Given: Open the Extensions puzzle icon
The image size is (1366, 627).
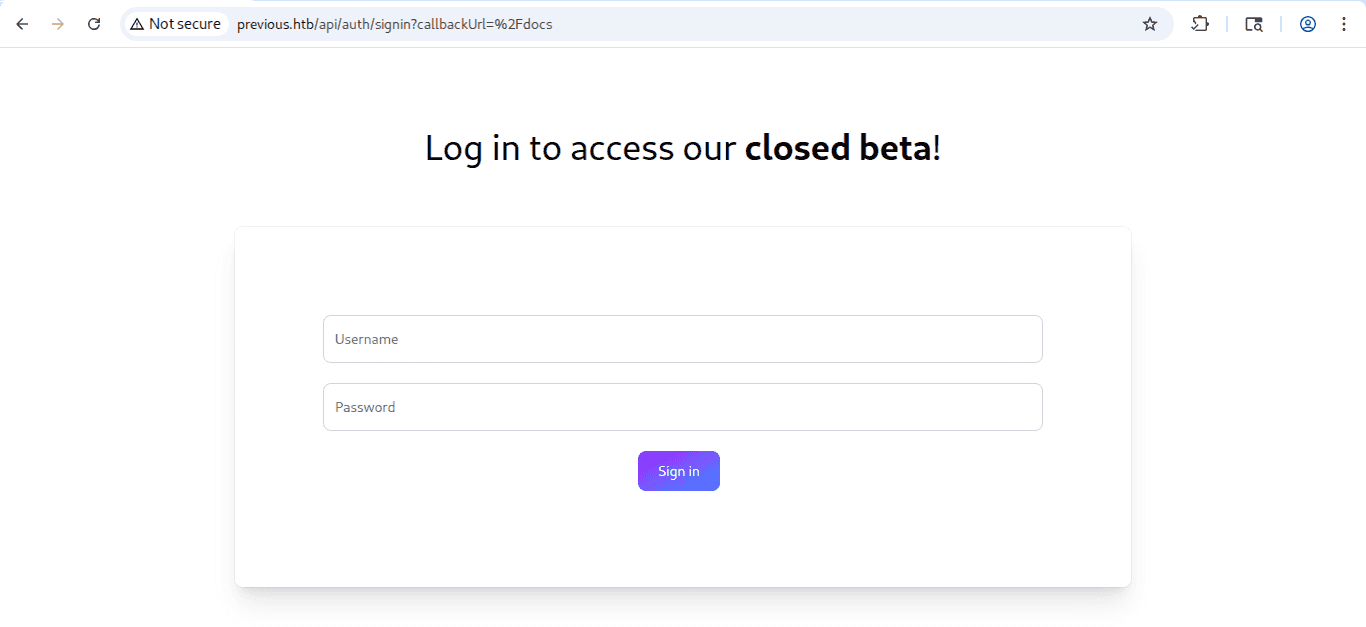Looking at the screenshot, I should coord(1200,24).
